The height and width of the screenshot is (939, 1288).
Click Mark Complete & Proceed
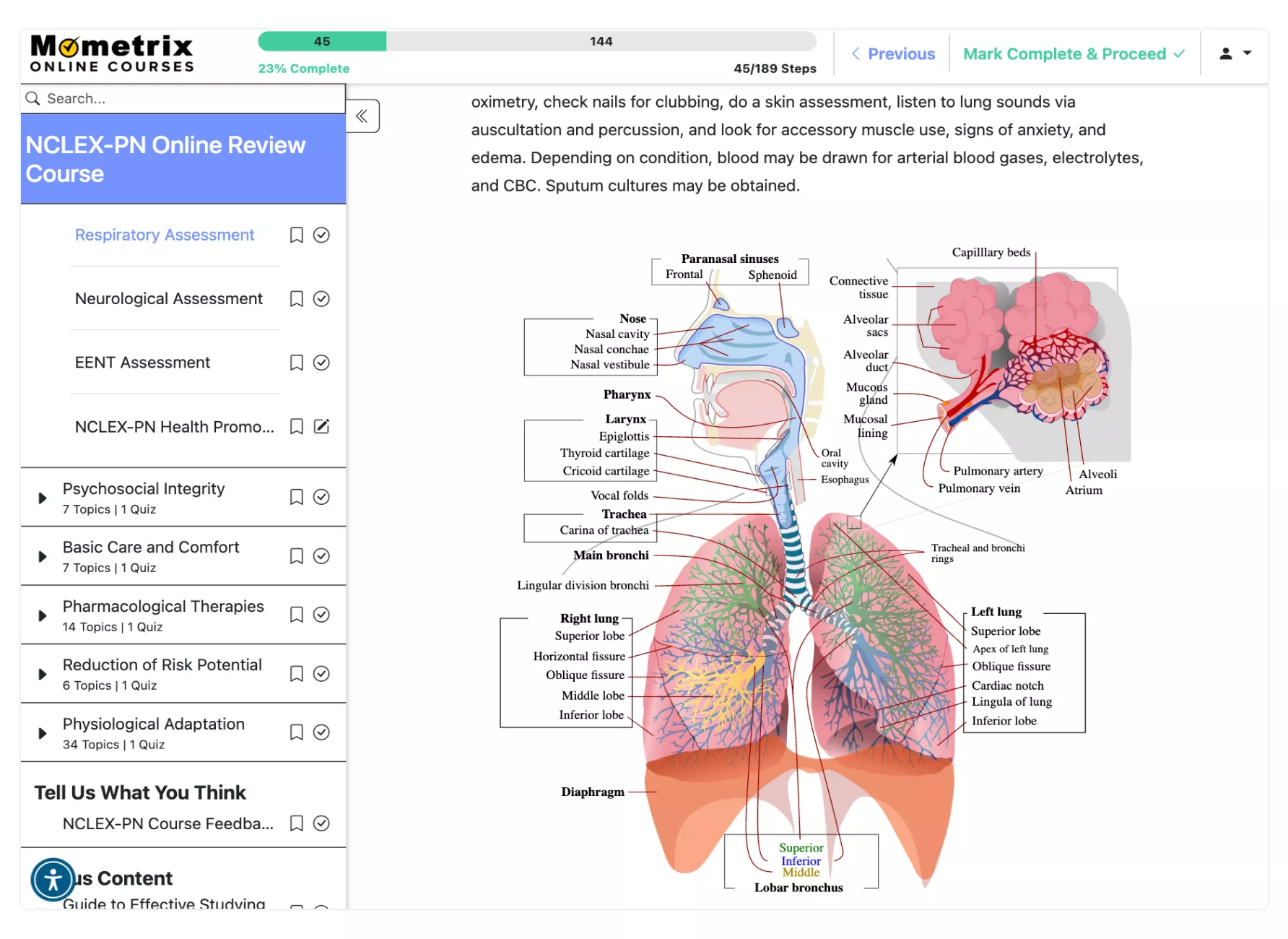(1074, 54)
